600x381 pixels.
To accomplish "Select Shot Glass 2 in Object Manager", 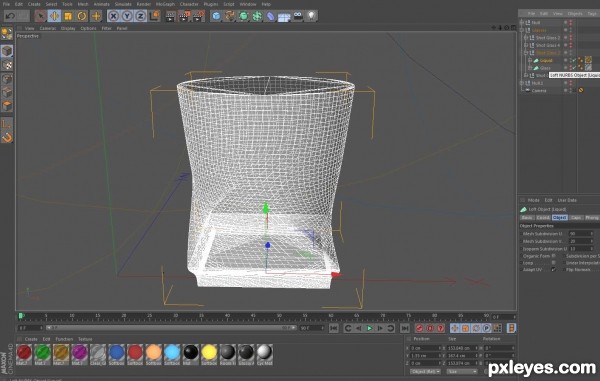I will 548,38.
